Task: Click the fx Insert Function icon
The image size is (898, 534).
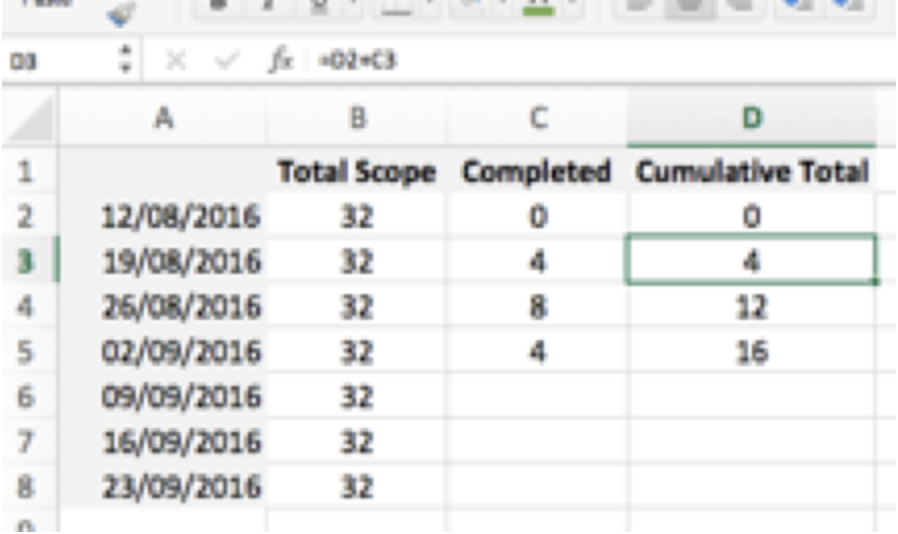Action: click(x=279, y=60)
